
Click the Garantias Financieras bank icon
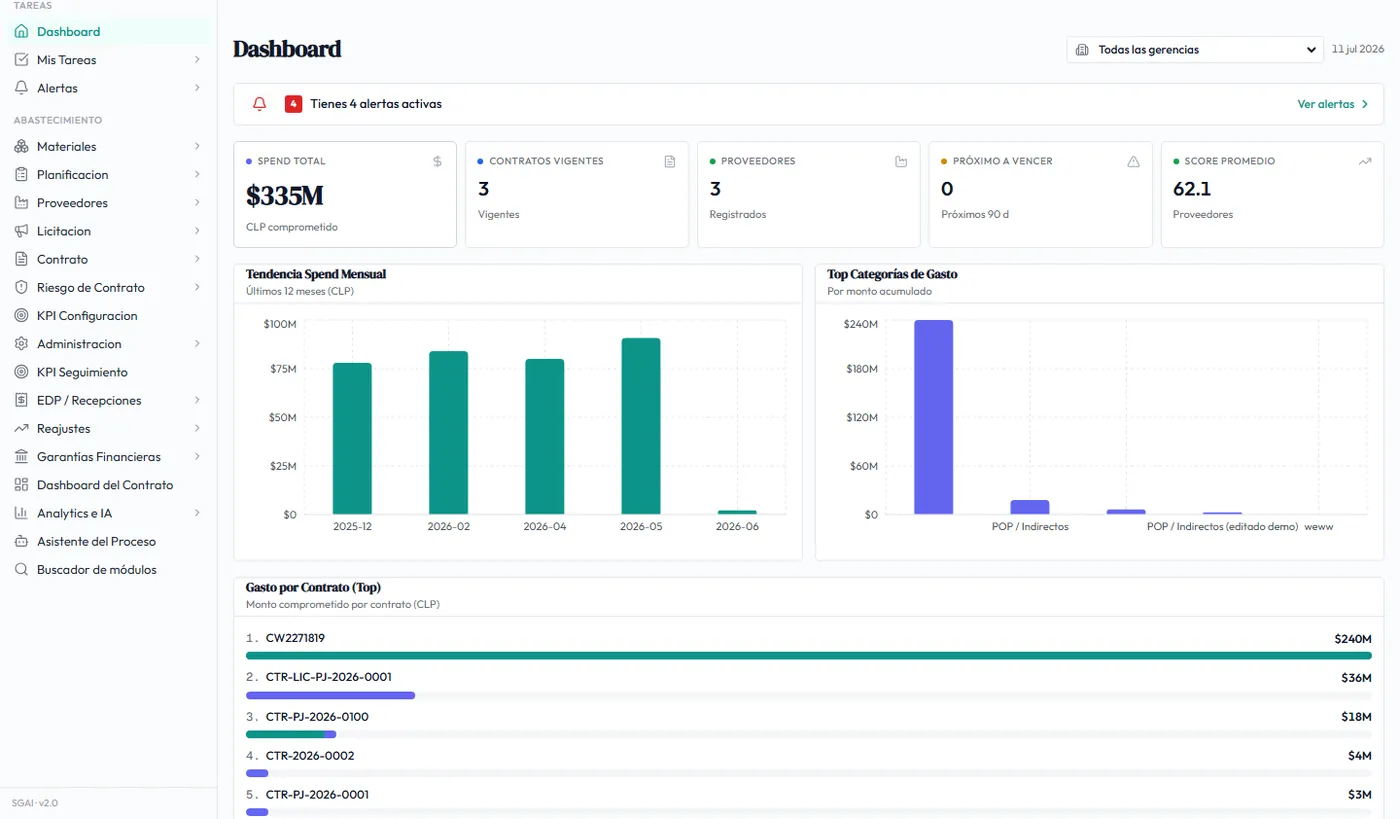pyautogui.click(x=21, y=457)
